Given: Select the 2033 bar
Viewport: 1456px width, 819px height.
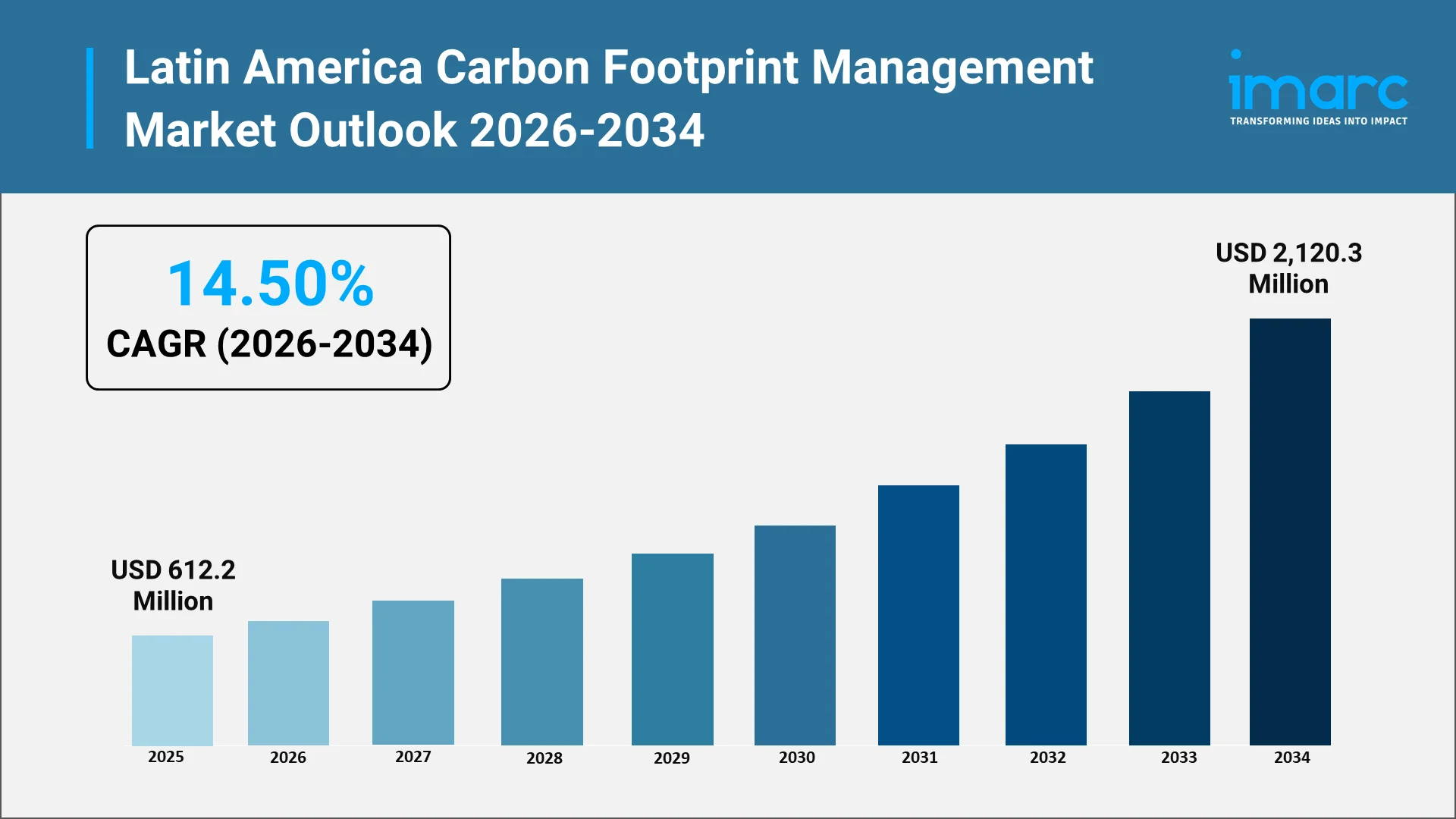Looking at the screenshot, I should coord(1169,568).
